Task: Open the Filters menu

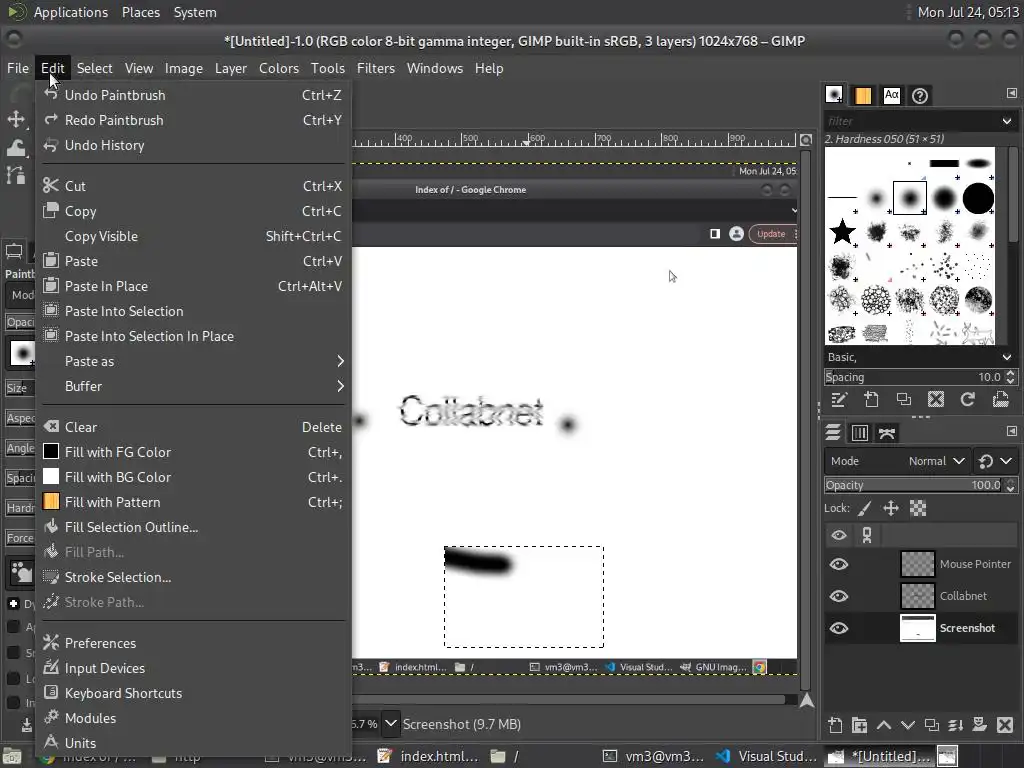Action: tap(376, 69)
